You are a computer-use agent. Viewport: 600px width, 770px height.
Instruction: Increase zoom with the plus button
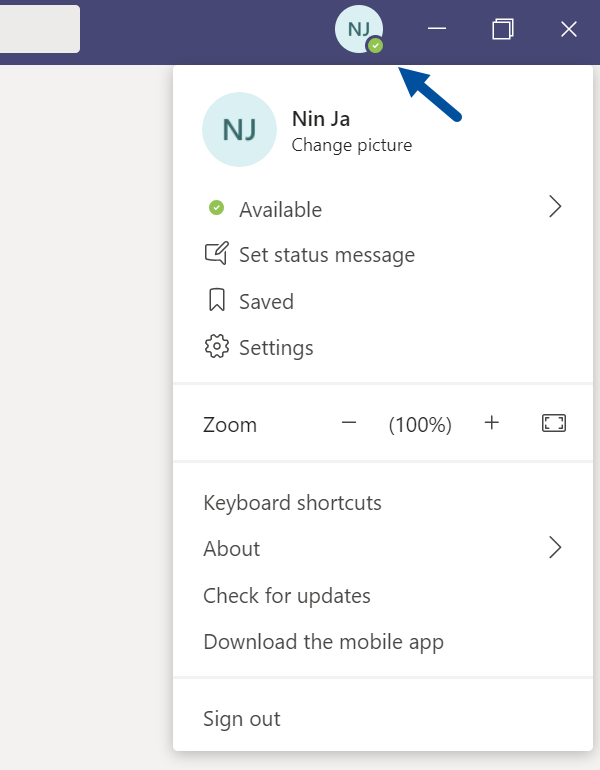491,423
